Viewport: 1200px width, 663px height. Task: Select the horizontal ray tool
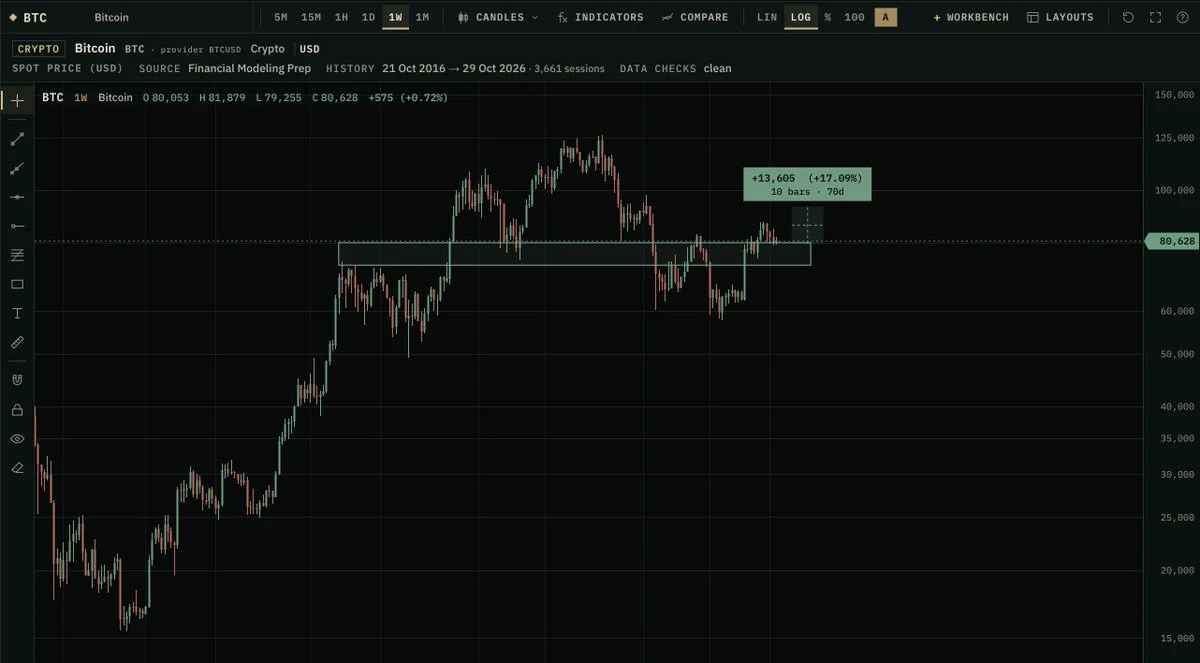pyautogui.click(x=17, y=226)
